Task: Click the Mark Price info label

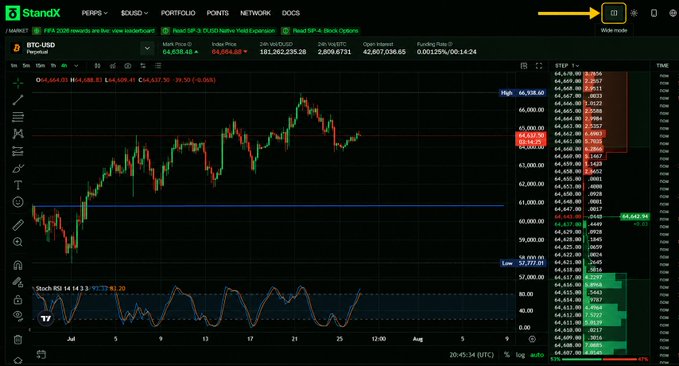Action: [177, 44]
